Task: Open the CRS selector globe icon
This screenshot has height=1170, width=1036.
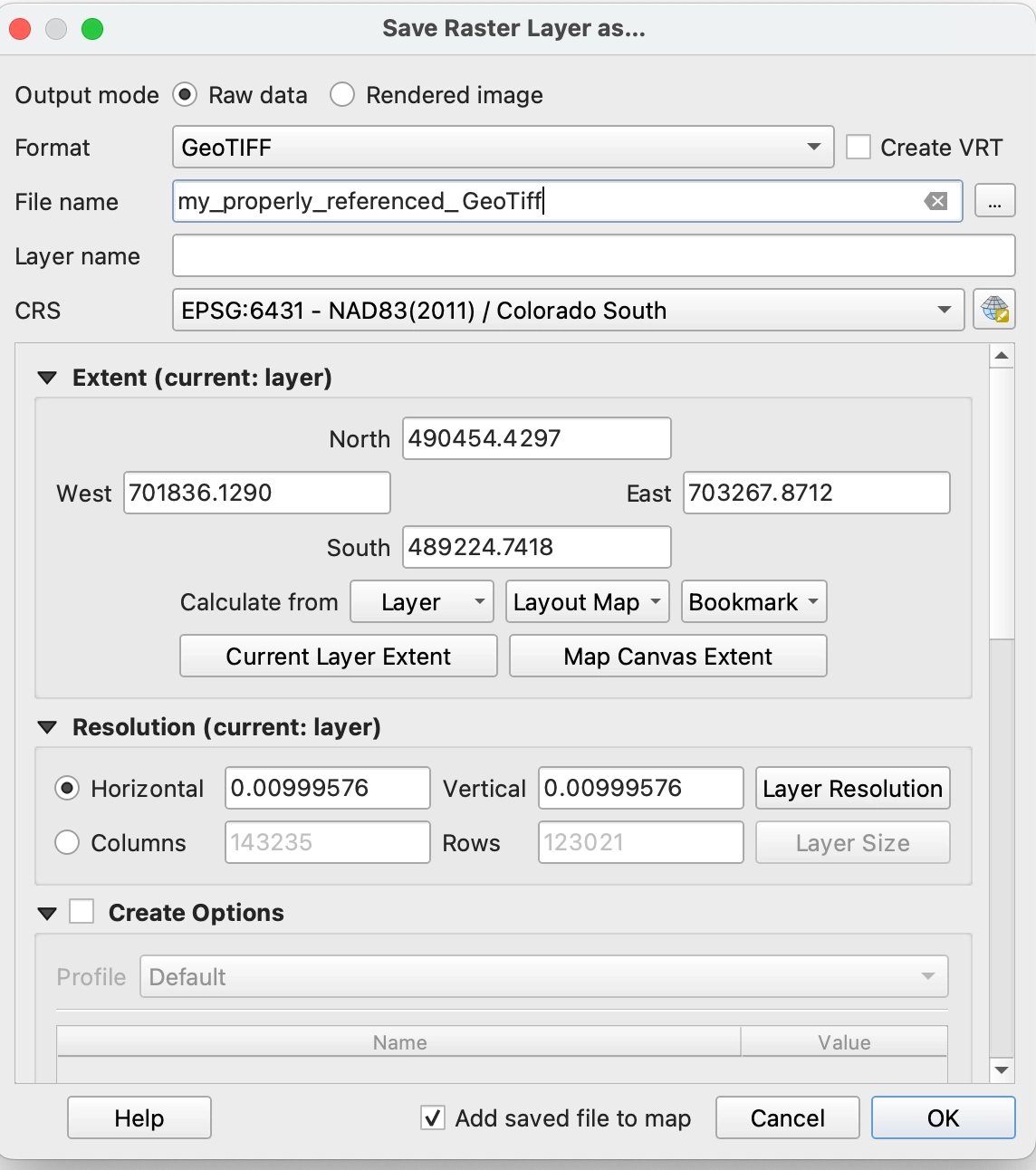Action: [994, 310]
